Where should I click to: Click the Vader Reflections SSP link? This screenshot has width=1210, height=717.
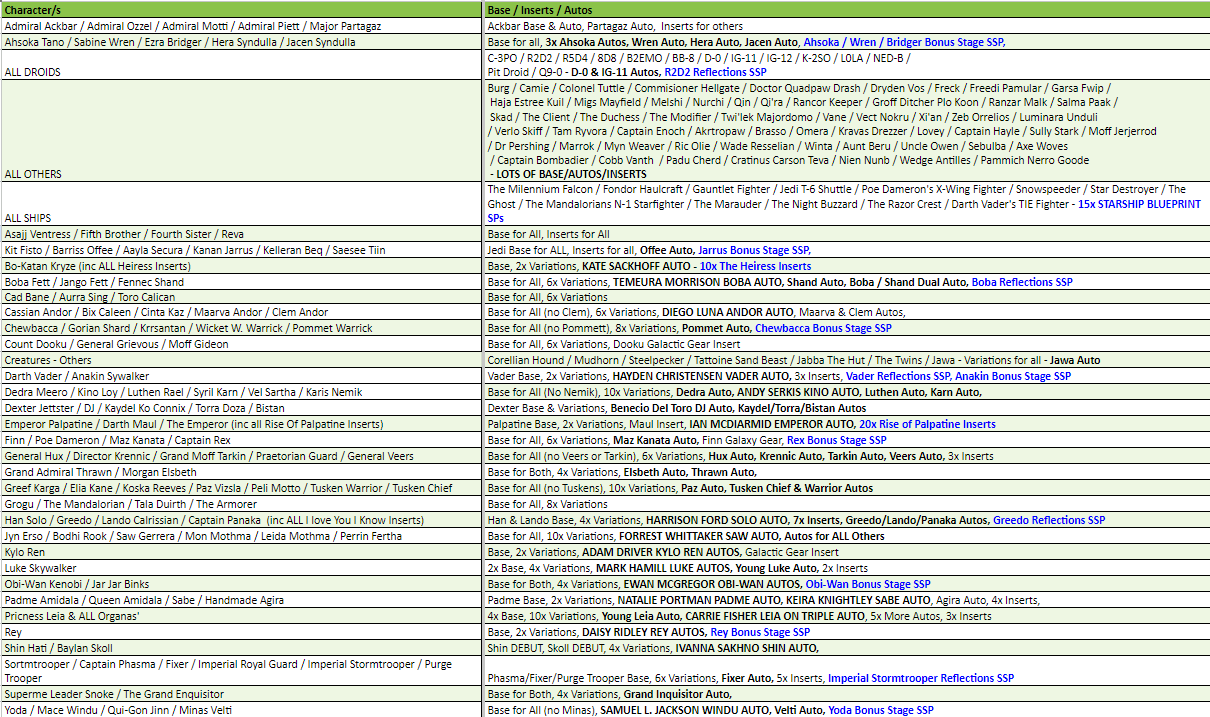click(898, 376)
